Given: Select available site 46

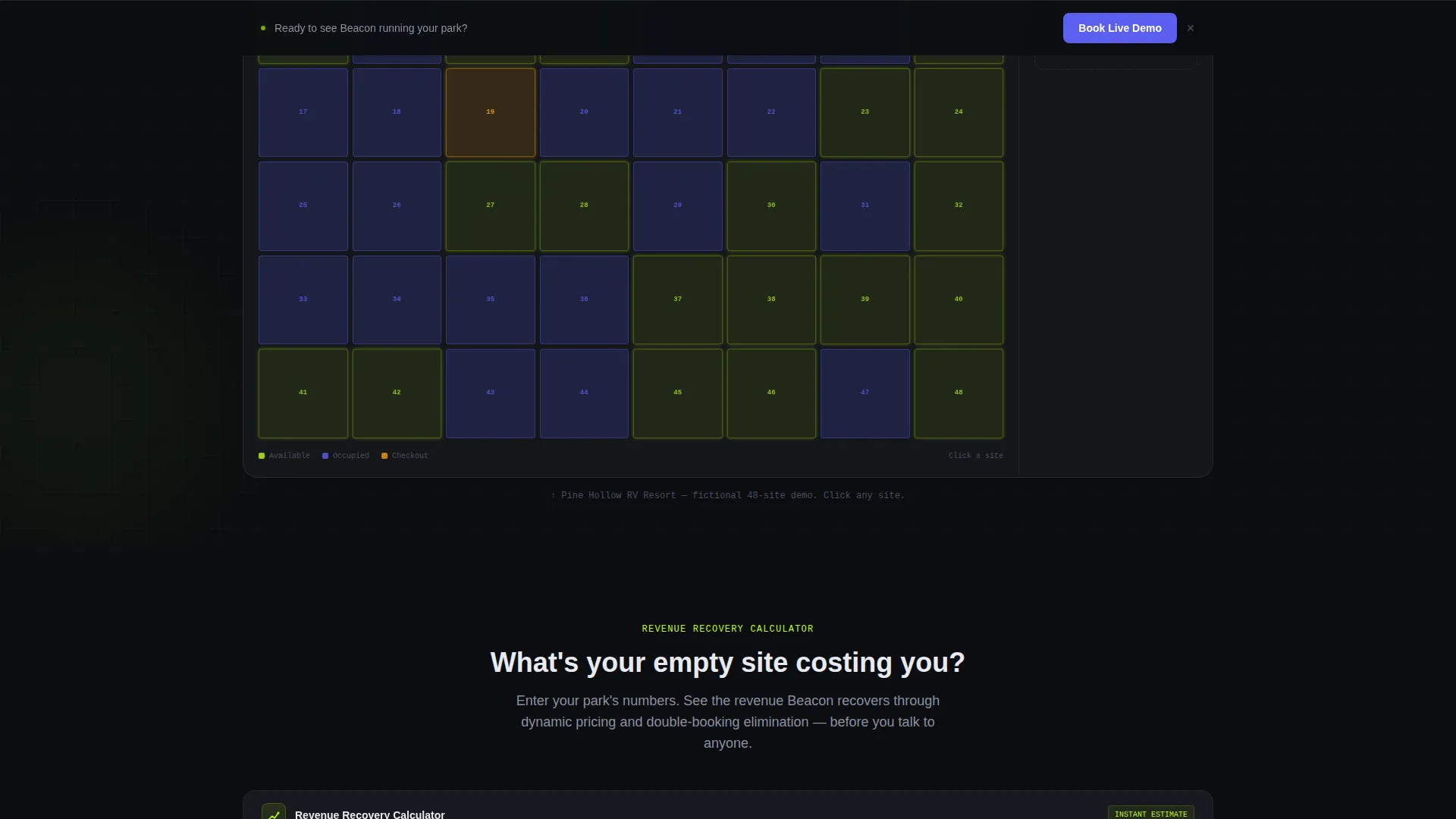Looking at the screenshot, I should coord(771,394).
